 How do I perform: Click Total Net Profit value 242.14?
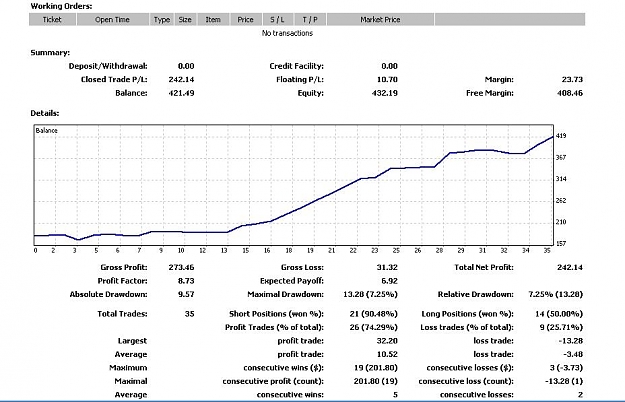pos(570,267)
